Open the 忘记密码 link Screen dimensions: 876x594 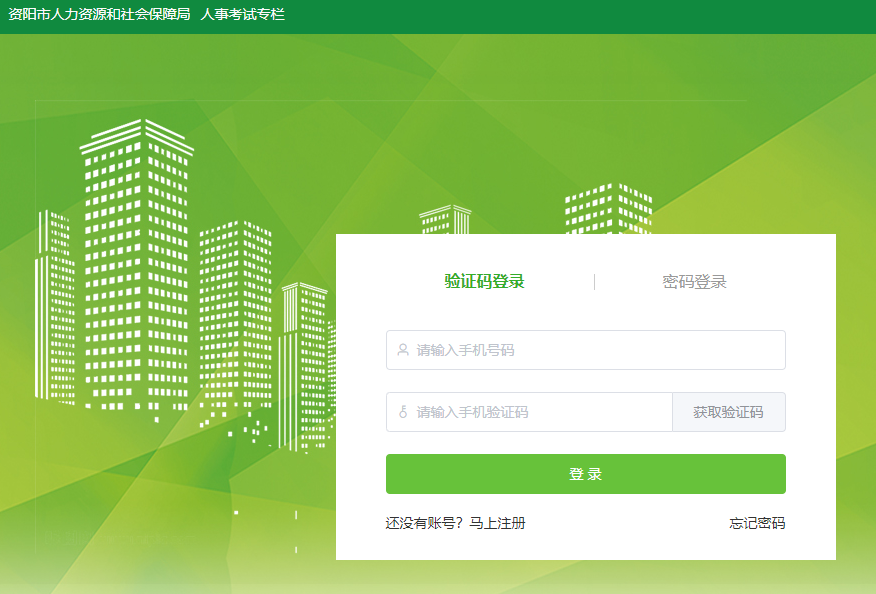757,523
